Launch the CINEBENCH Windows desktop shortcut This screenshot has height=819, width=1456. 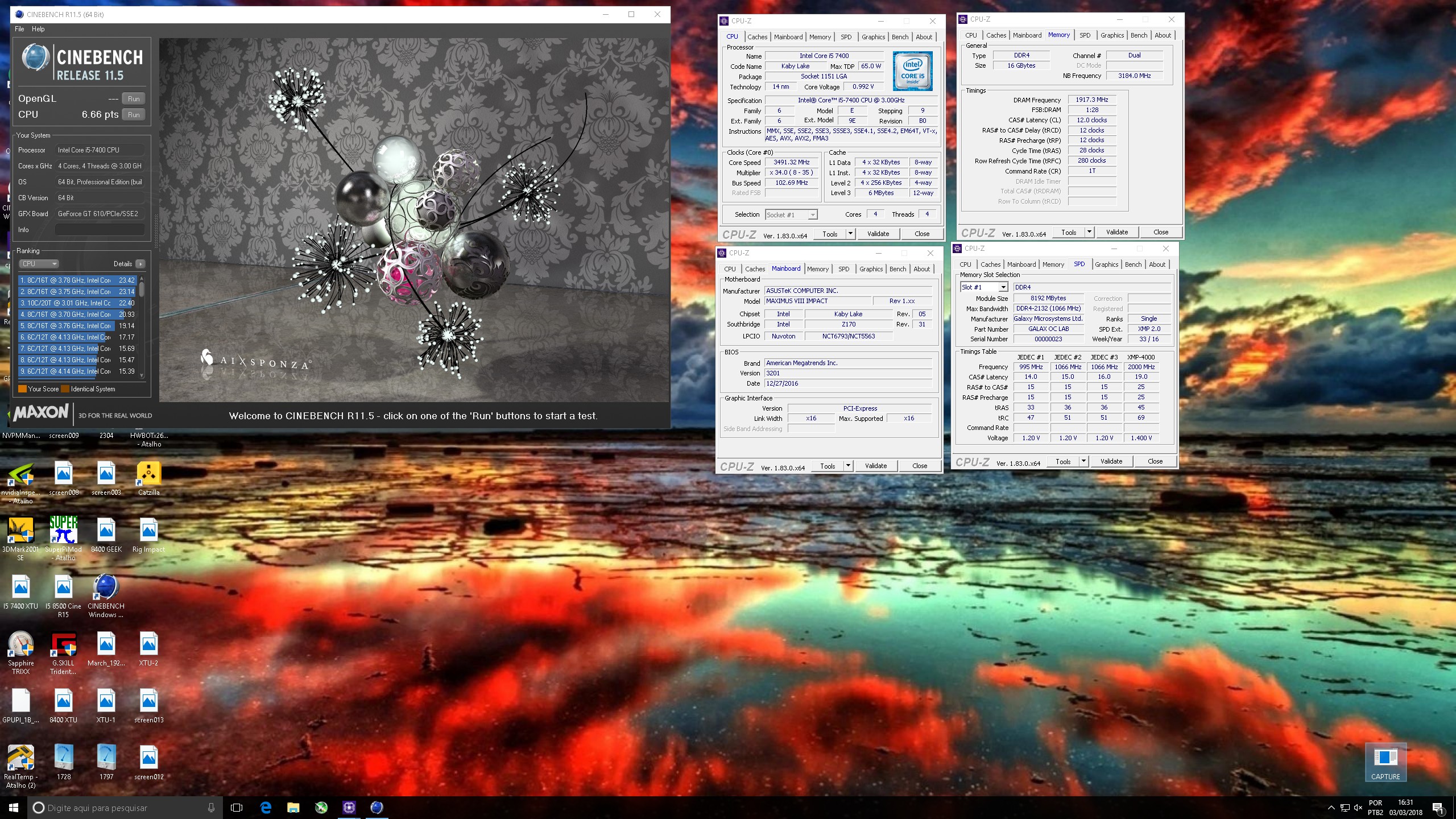(106, 587)
